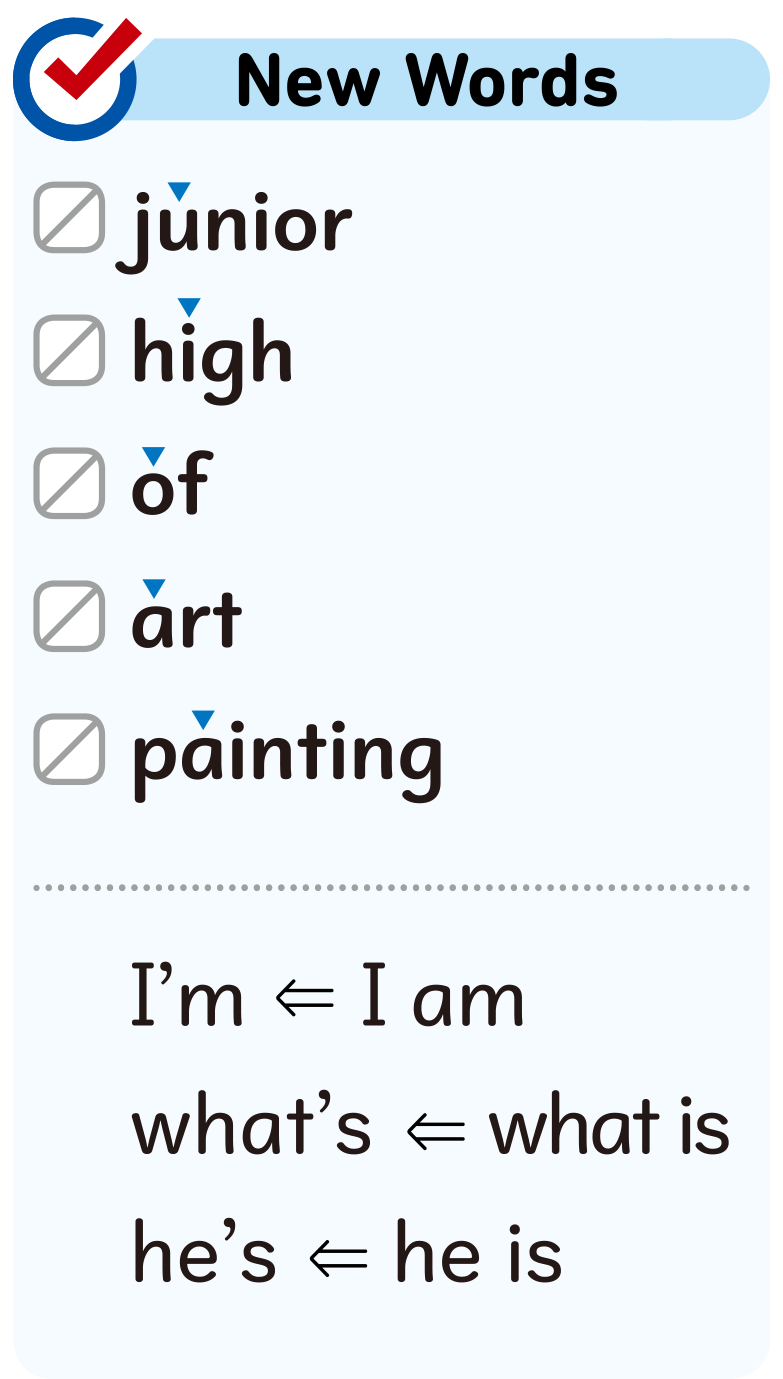Click the arrow after what's
783x1379 pixels.
click(437, 1130)
